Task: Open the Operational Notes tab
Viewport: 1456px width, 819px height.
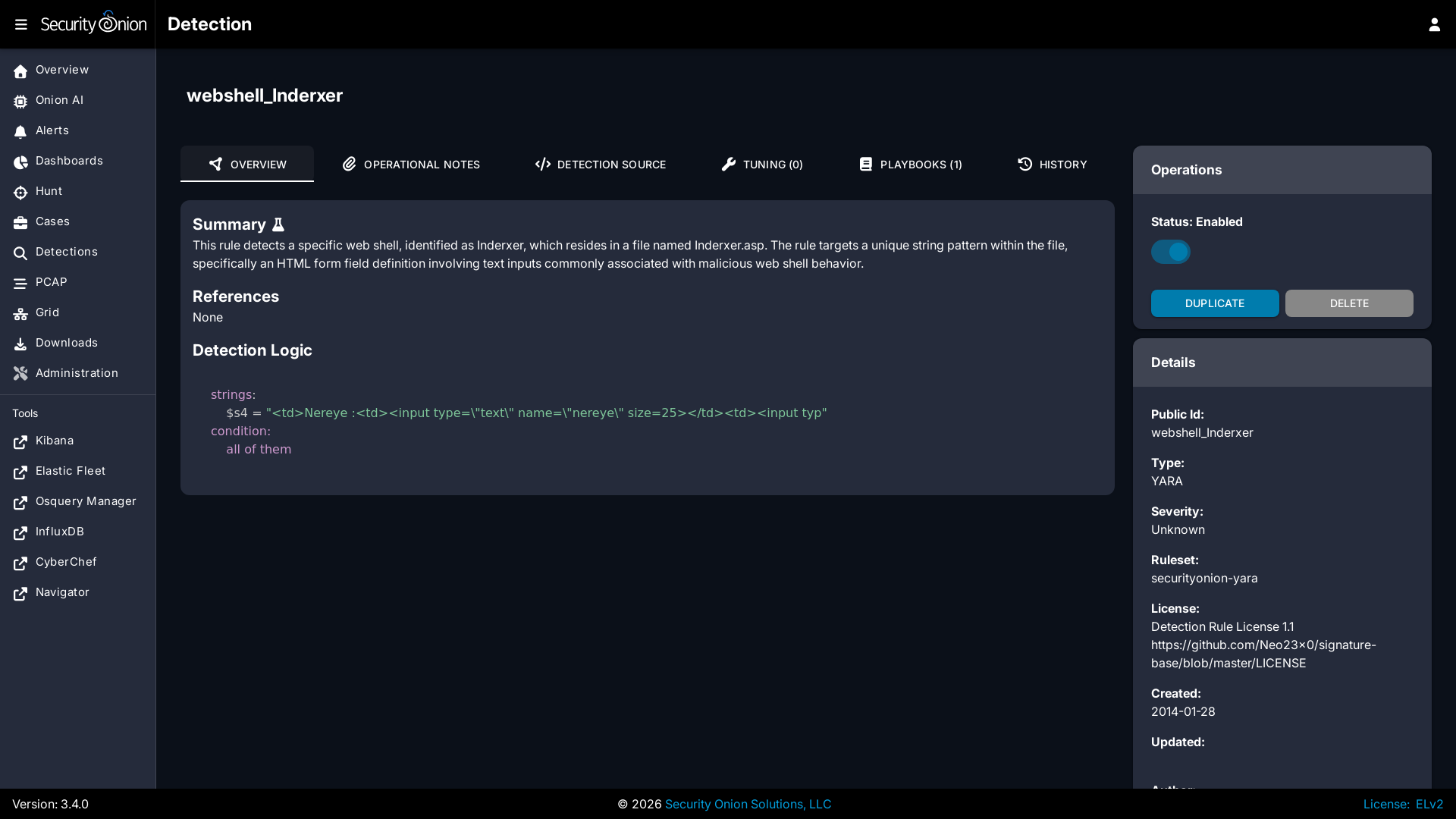Action: (x=411, y=164)
